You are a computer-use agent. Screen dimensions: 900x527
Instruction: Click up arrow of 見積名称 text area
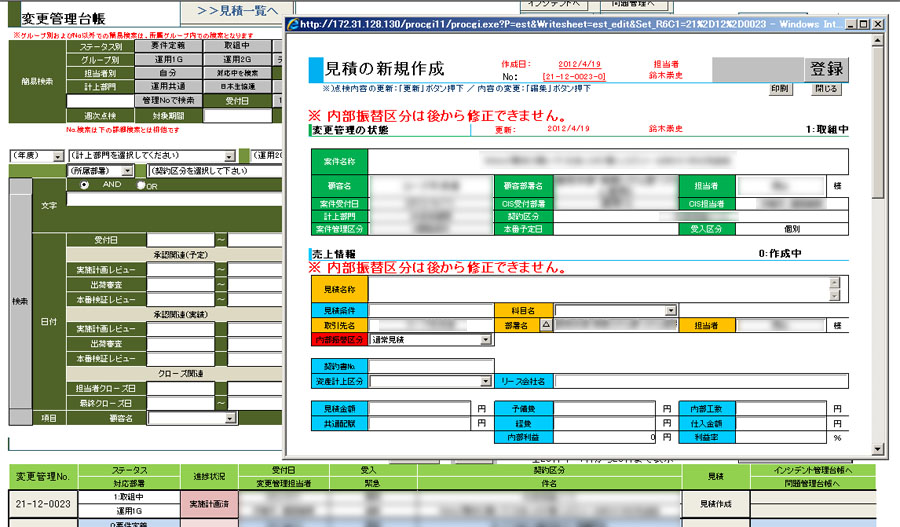point(835,283)
